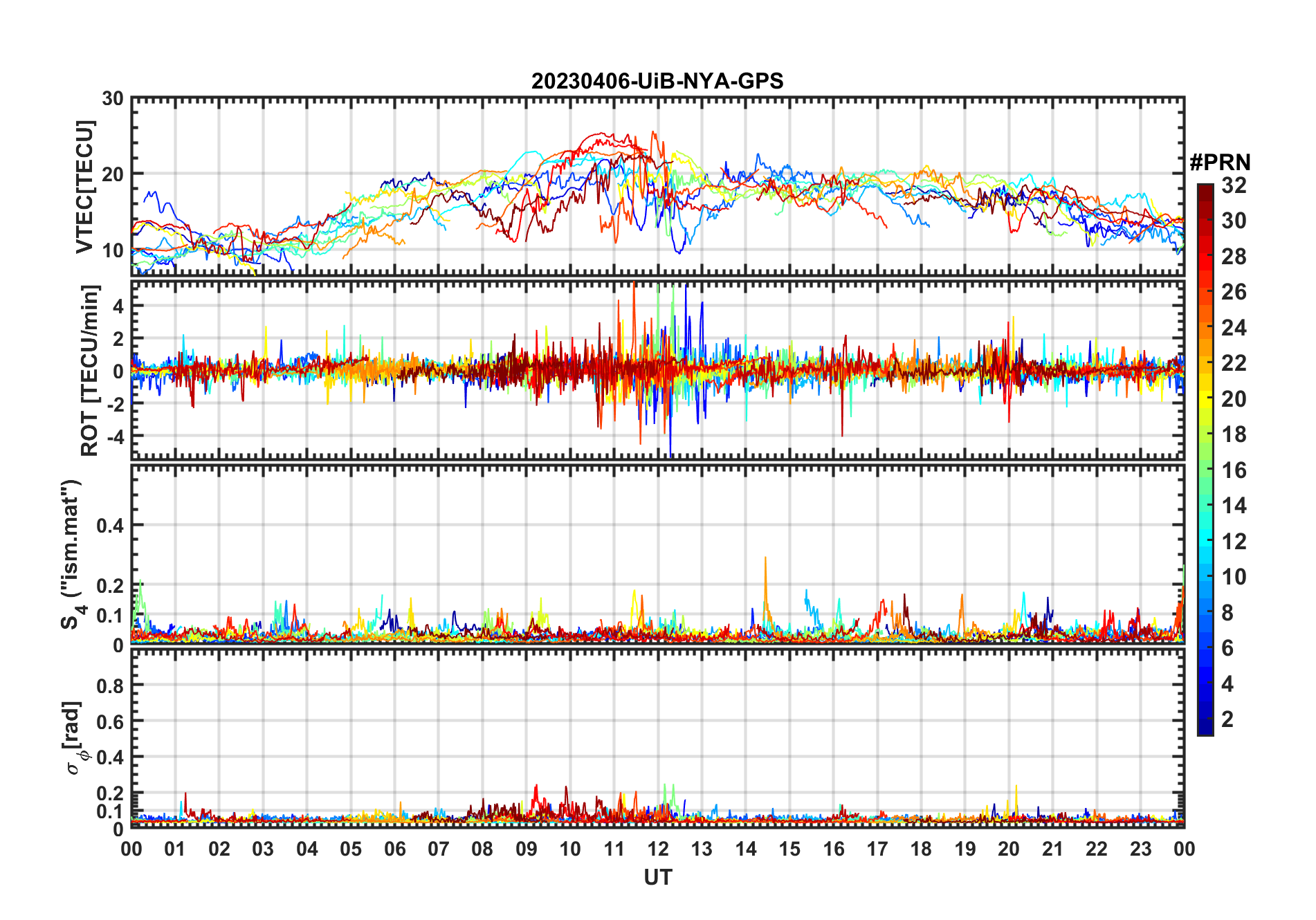Click x-axis hour tick 07

point(439,849)
